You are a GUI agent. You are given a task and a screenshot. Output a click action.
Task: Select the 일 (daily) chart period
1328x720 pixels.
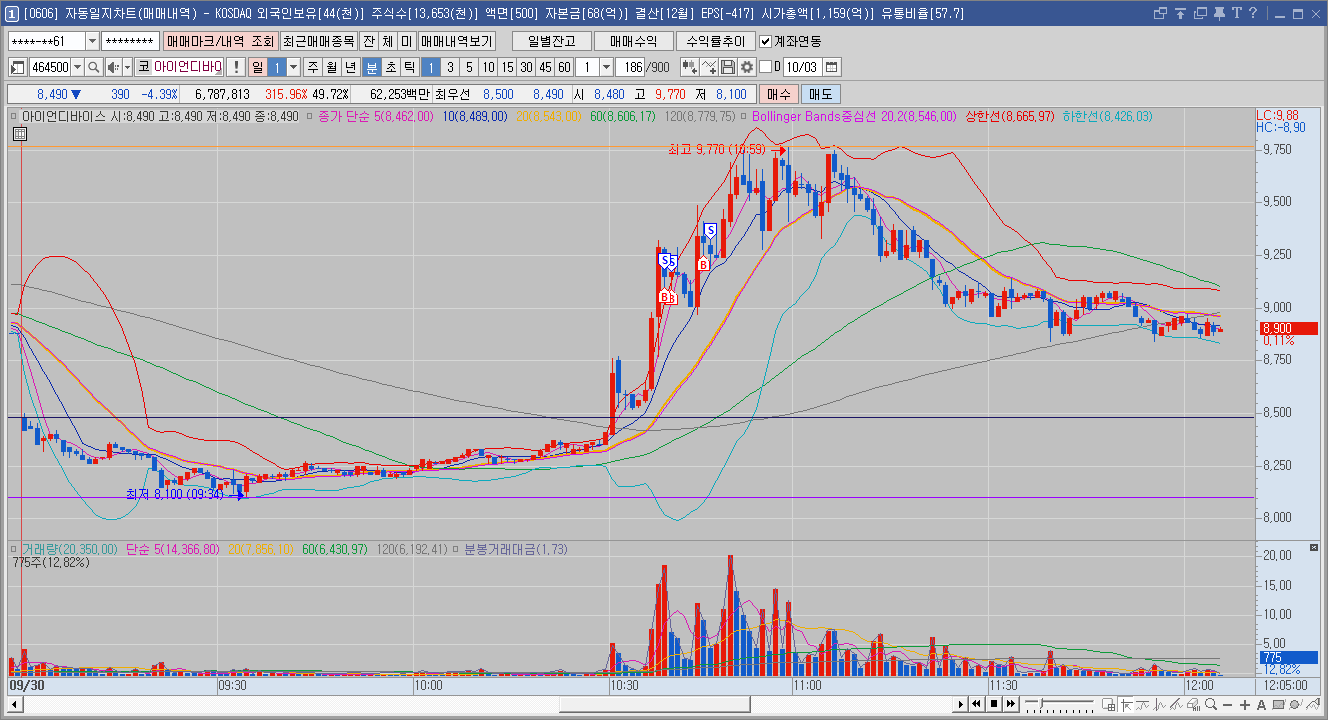[257, 67]
